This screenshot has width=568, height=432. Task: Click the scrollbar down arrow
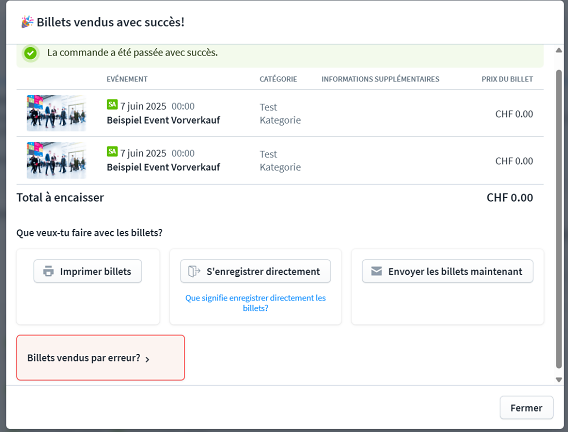coord(559,380)
